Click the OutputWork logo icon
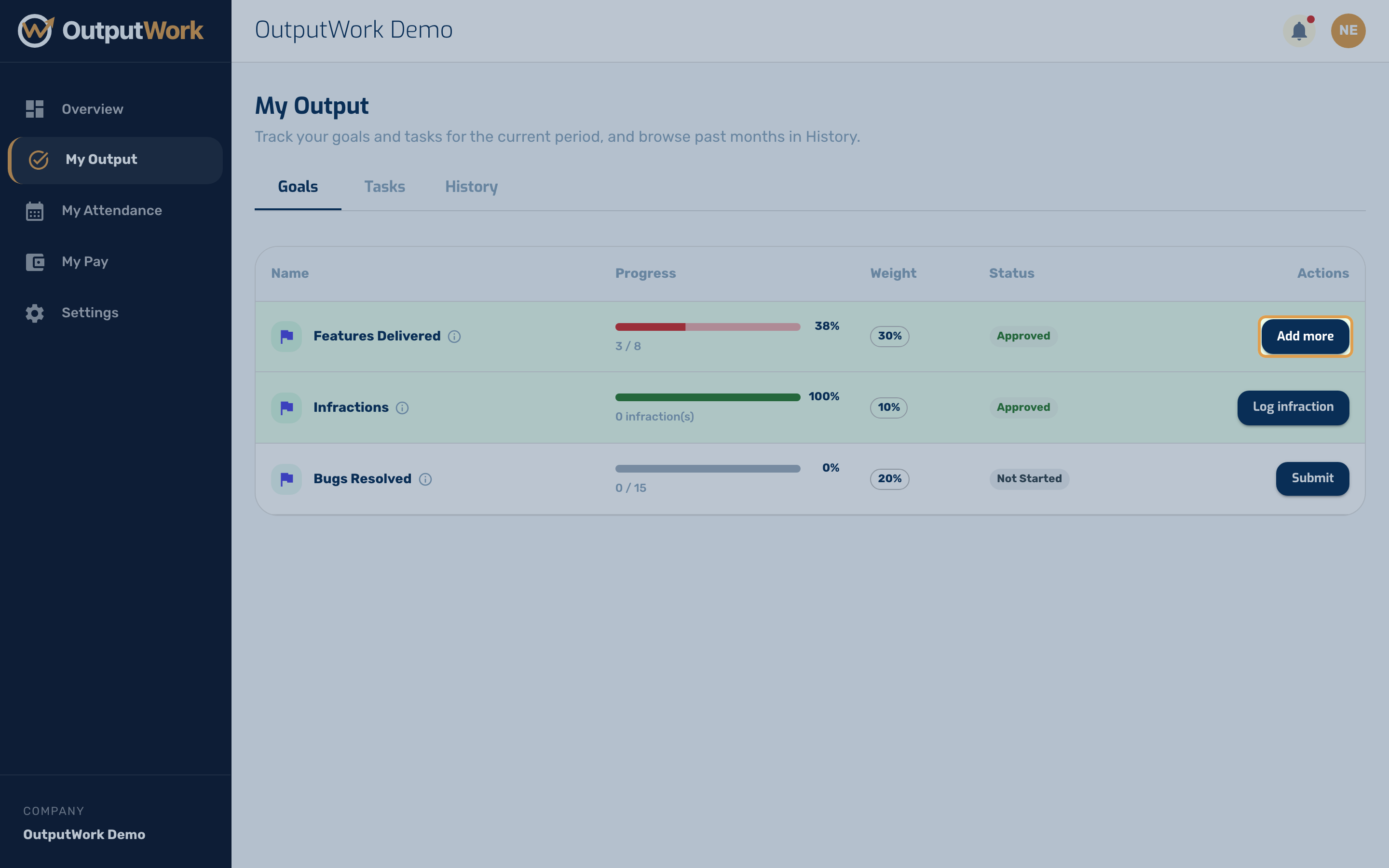The image size is (1389, 868). coord(36,31)
